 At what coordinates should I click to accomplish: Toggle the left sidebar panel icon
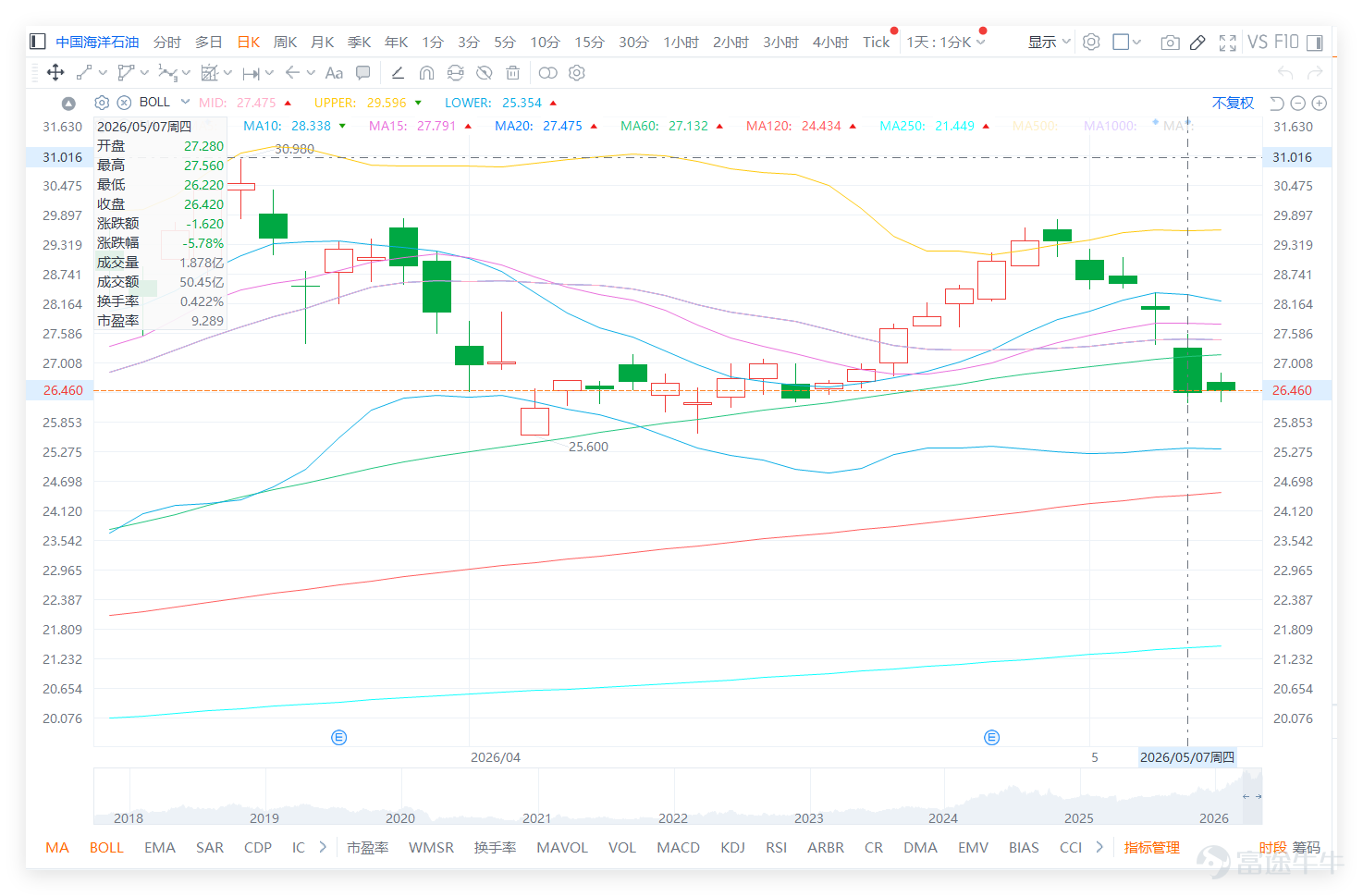[x=38, y=42]
